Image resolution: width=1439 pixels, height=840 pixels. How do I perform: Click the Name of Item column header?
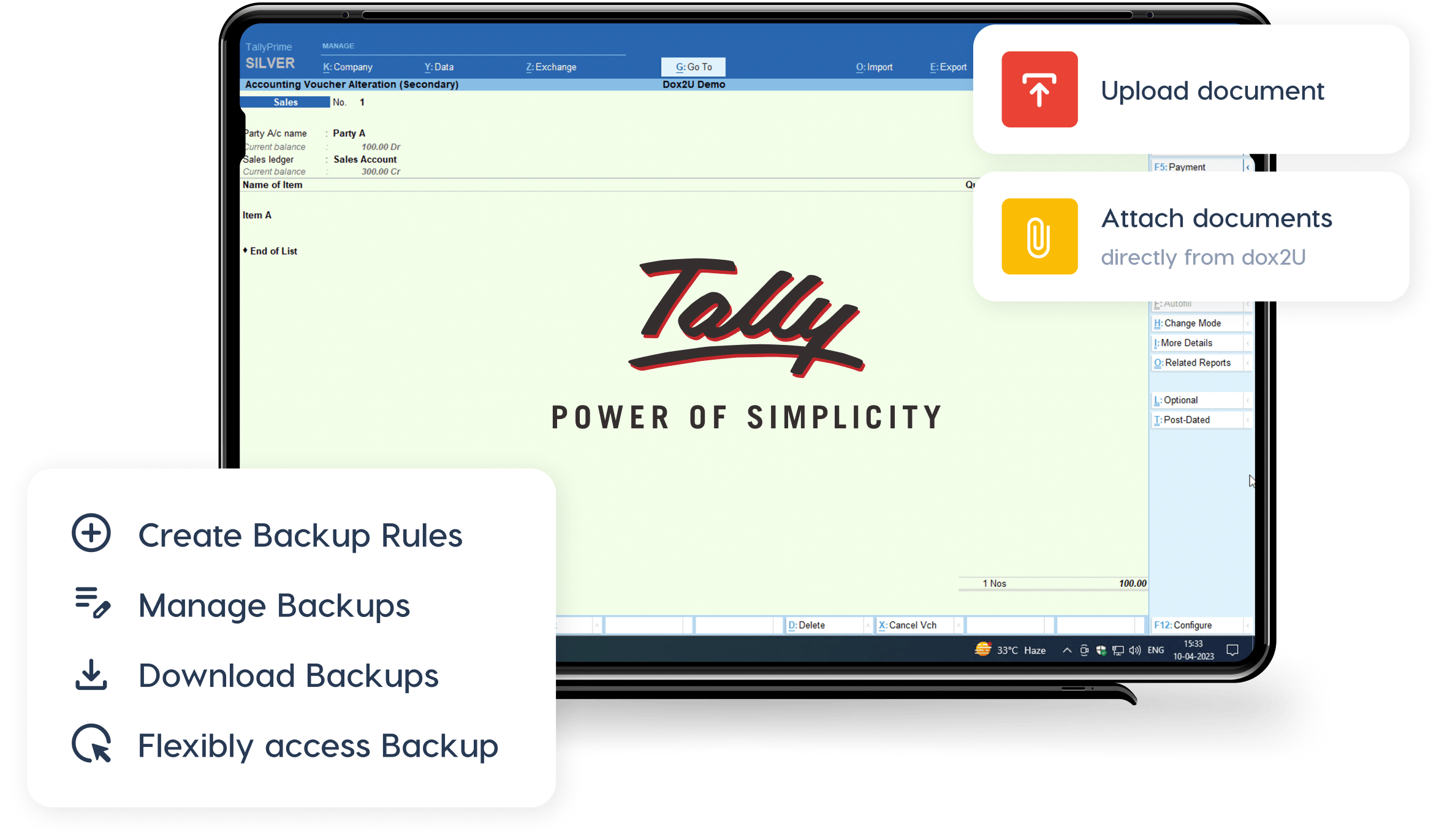click(x=272, y=185)
